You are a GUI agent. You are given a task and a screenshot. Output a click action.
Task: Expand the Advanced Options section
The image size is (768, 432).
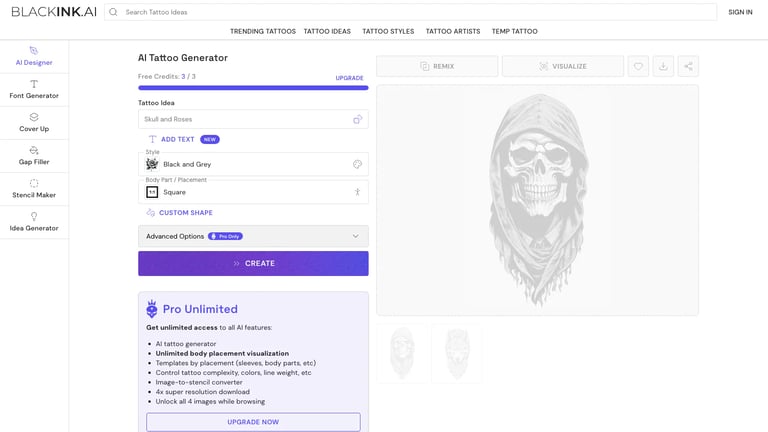tap(253, 236)
